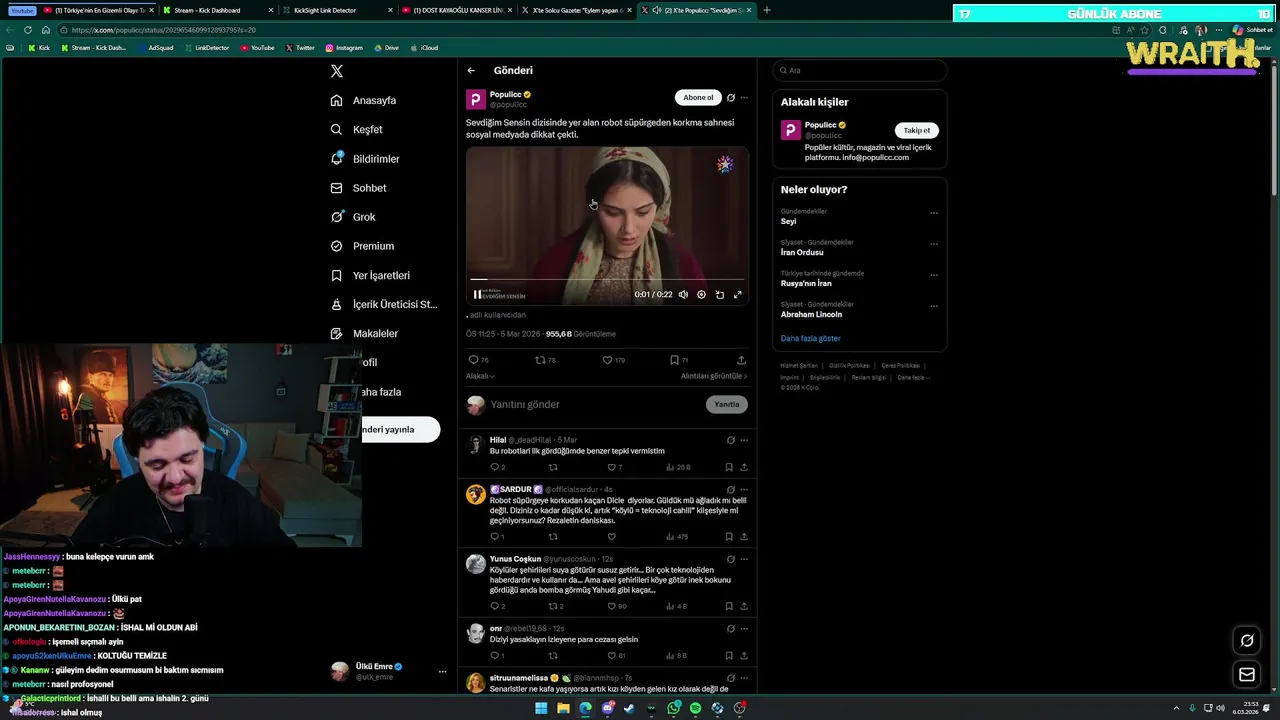Image resolution: width=1280 pixels, height=720 pixels.
Task: Pause the video playback
Action: 477,295
